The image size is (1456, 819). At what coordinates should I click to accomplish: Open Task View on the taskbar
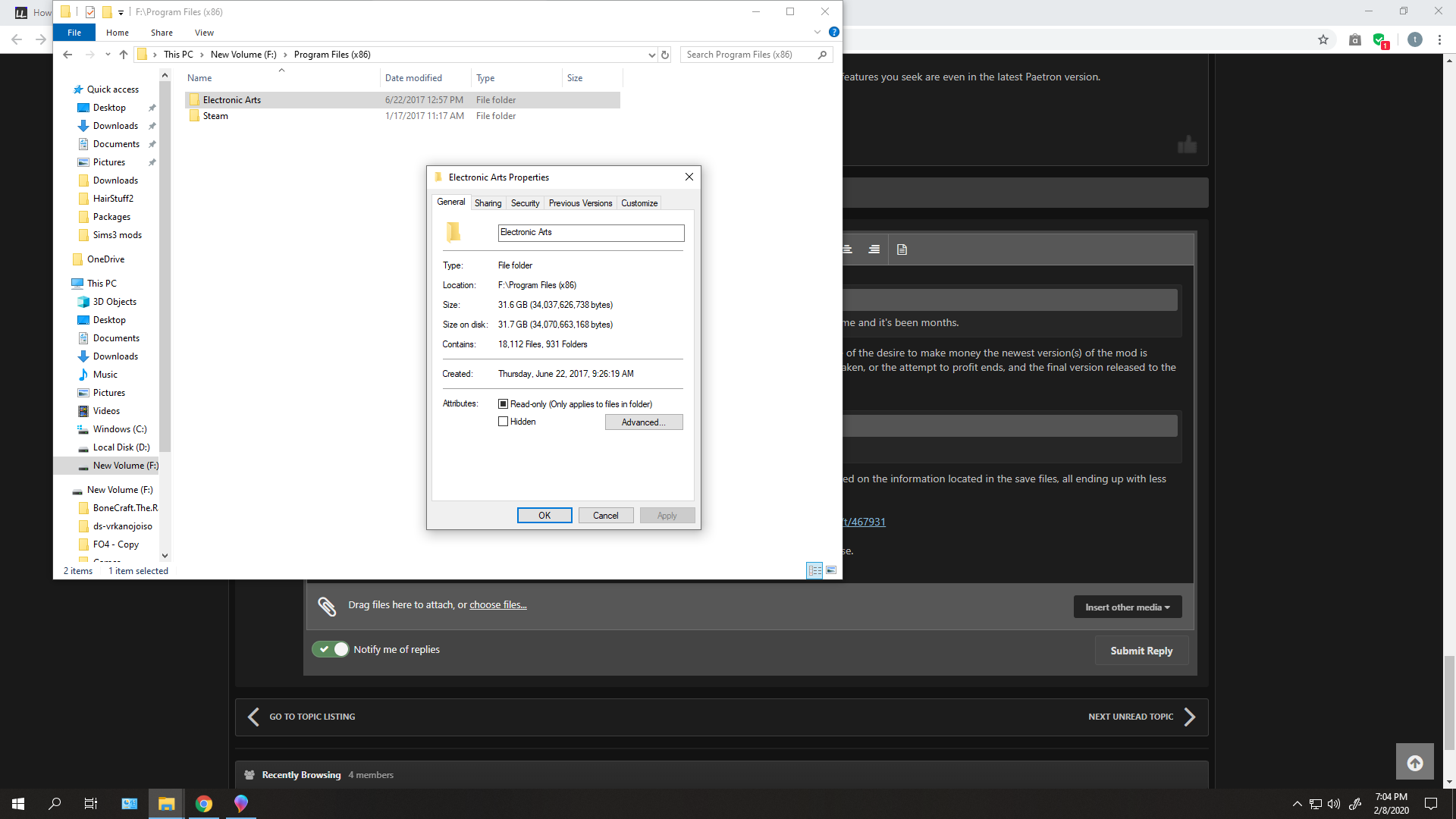pyautogui.click(x=91, y=804)
